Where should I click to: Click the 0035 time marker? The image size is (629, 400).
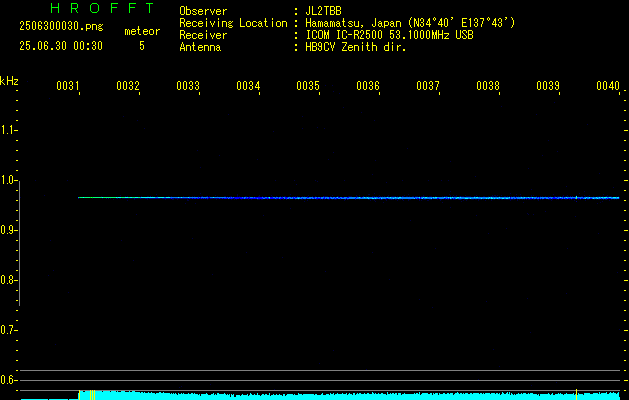tap(308, 86)
